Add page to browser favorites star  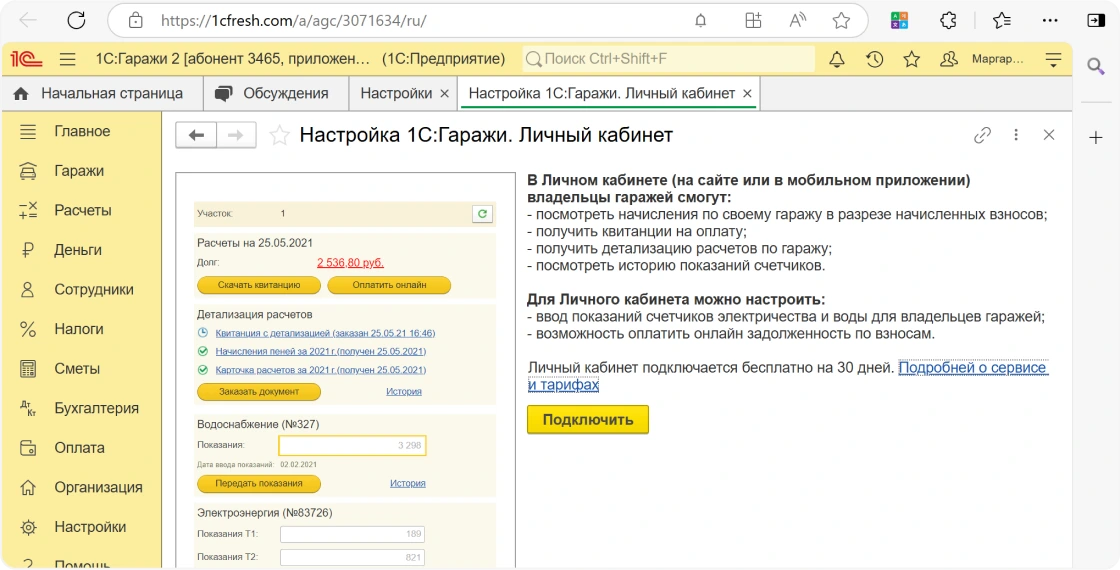click(x=841, y=20)
